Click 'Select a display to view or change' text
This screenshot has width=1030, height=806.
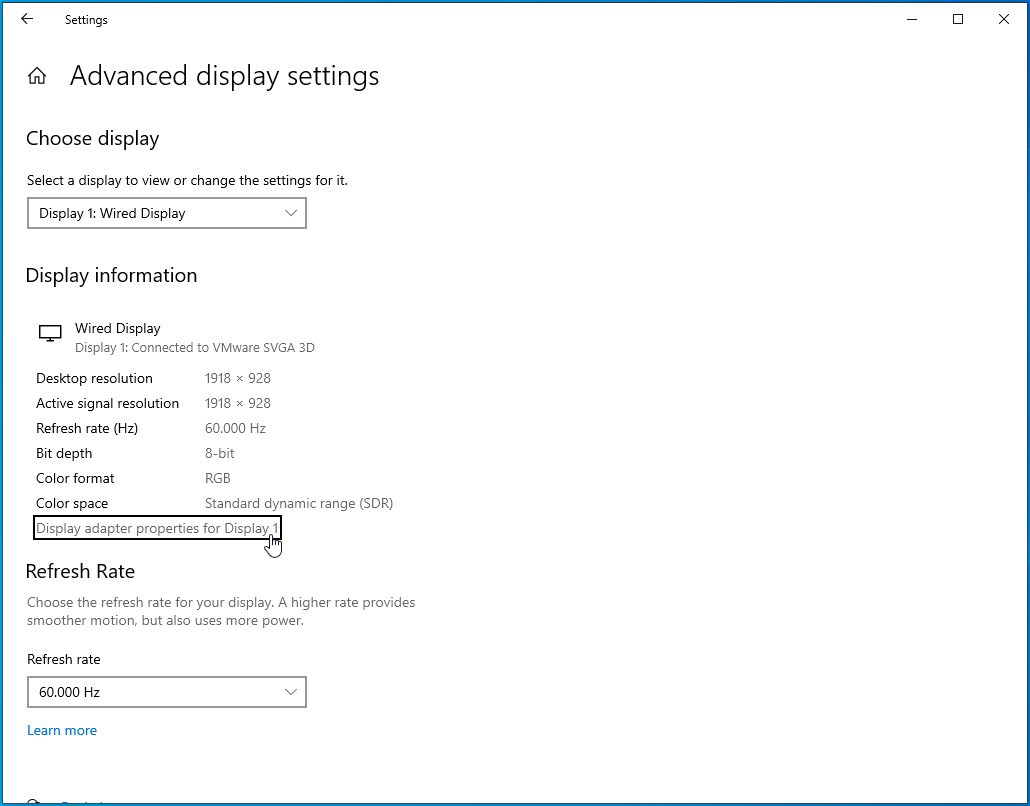(187, 181)
